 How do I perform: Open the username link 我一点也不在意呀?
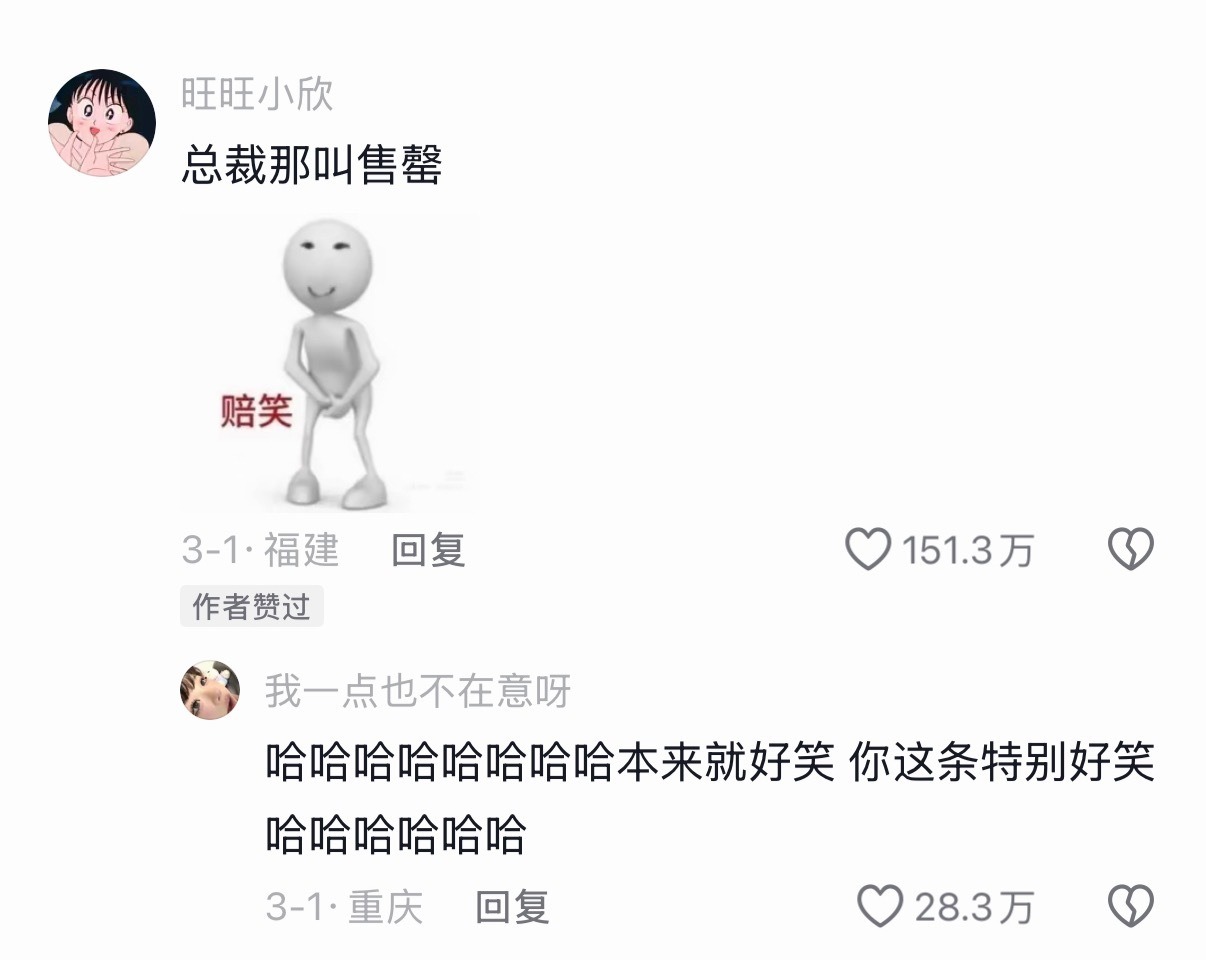[418, 691]
